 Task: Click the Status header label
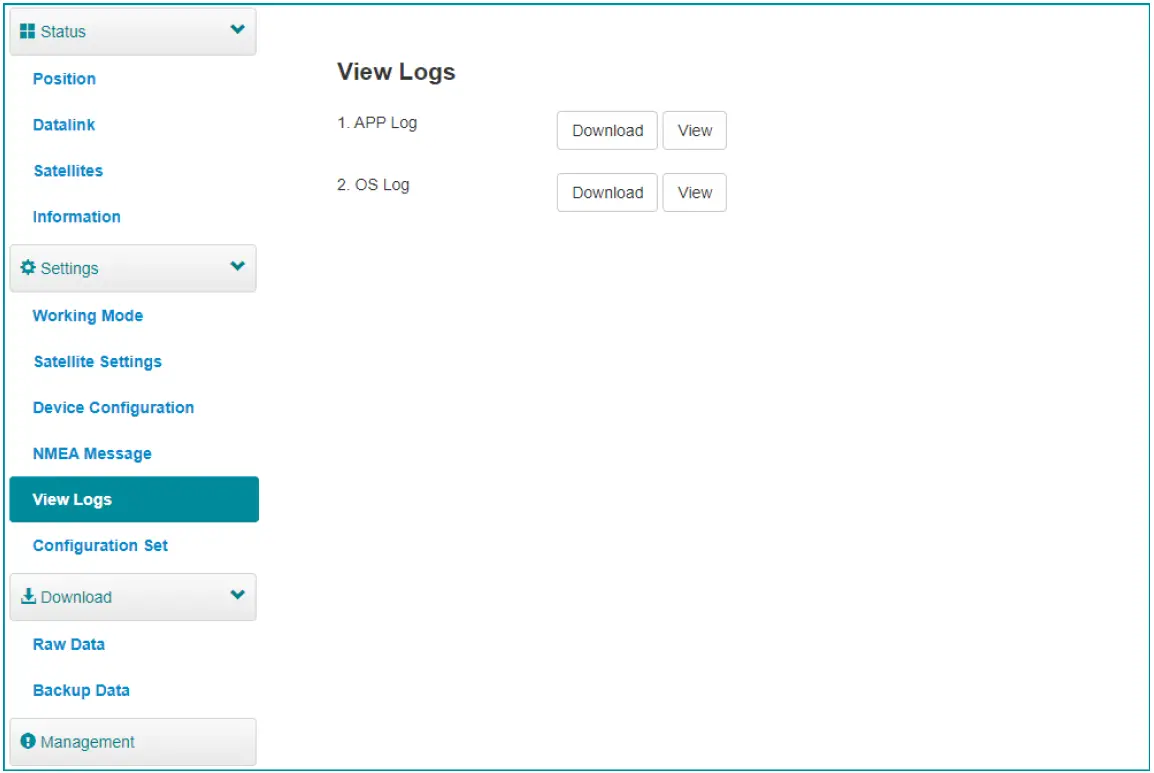(x=63, y=32)
